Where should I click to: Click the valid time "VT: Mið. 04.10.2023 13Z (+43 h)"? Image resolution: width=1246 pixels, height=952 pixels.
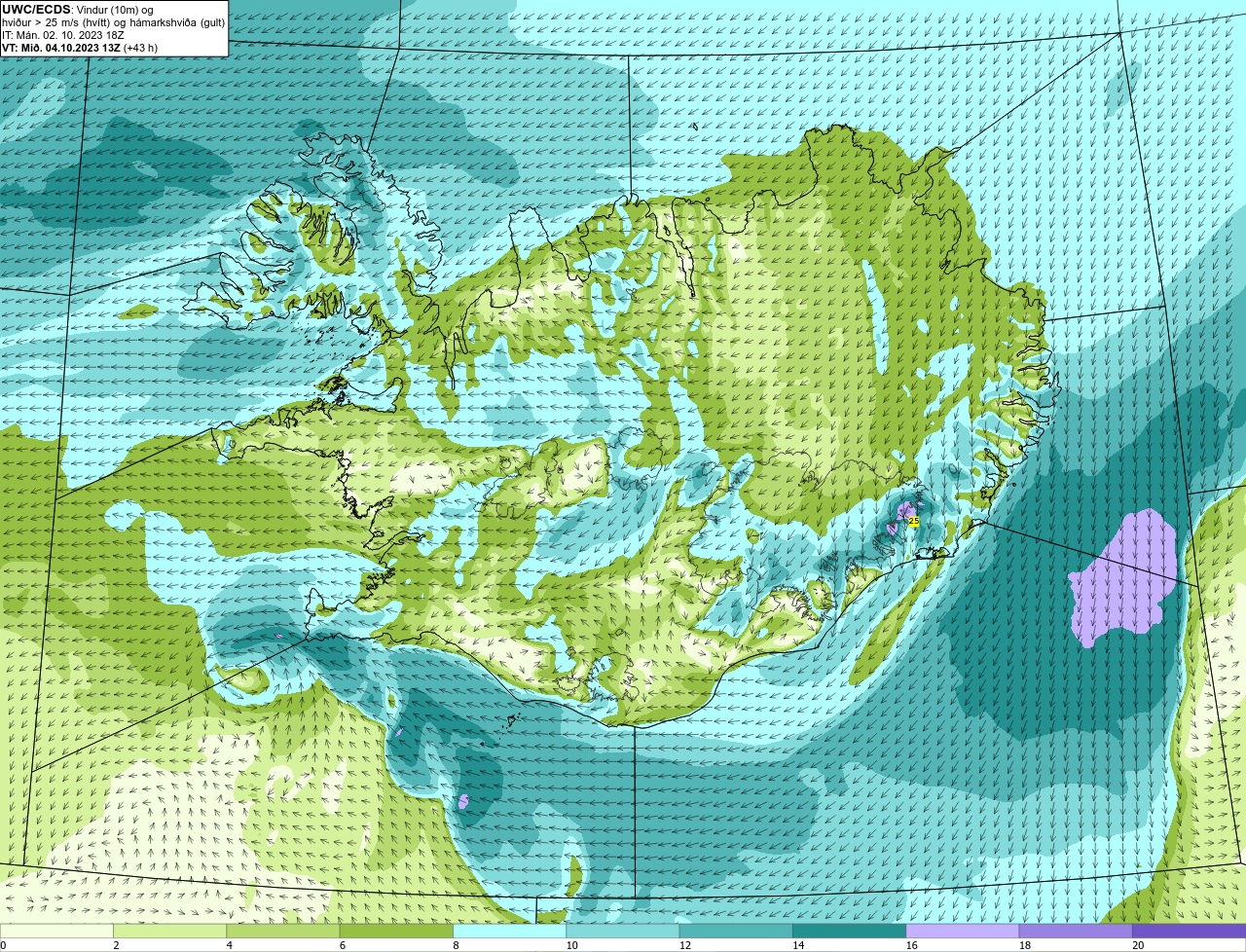point(80,48)
